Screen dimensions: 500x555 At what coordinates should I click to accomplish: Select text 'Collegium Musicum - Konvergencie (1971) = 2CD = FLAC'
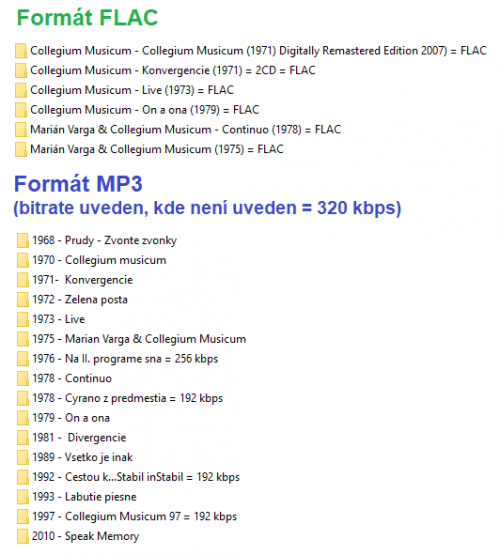[173, 70]
